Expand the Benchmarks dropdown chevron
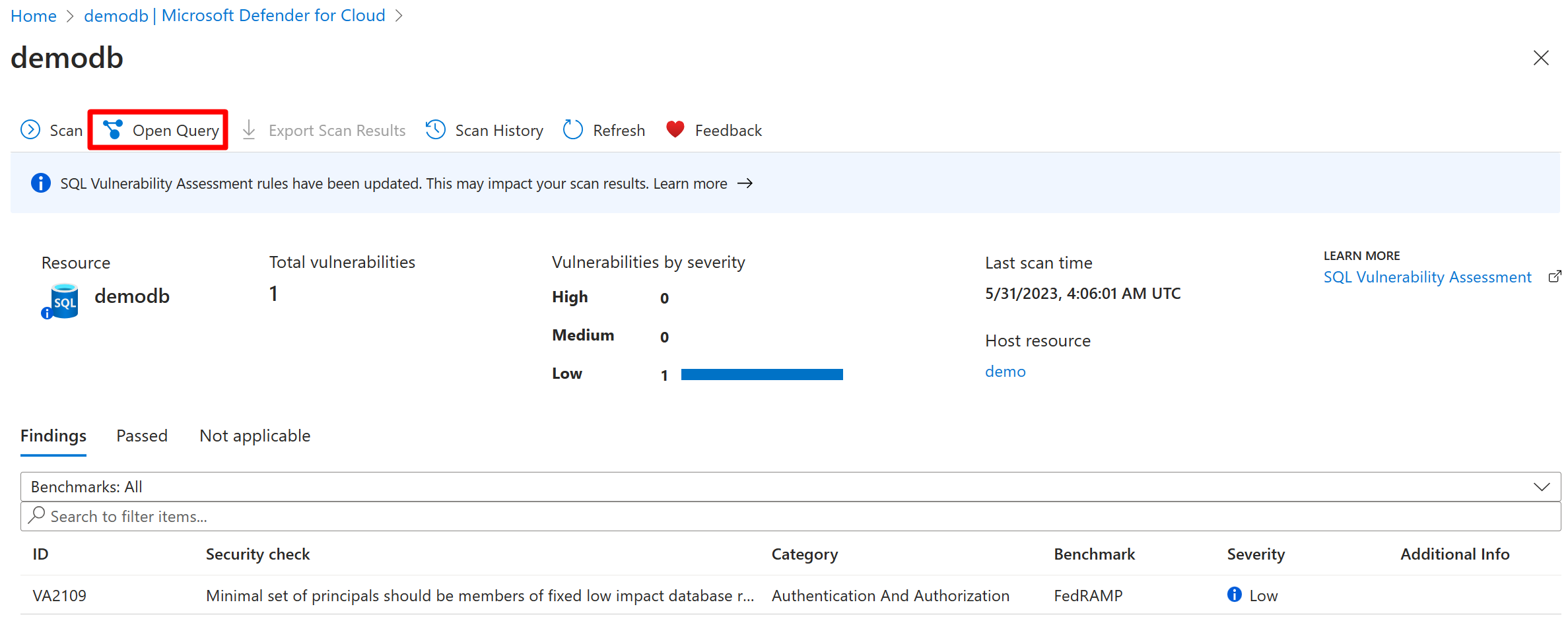Viewport: 1568px width, 619px height. point(1542,487)
